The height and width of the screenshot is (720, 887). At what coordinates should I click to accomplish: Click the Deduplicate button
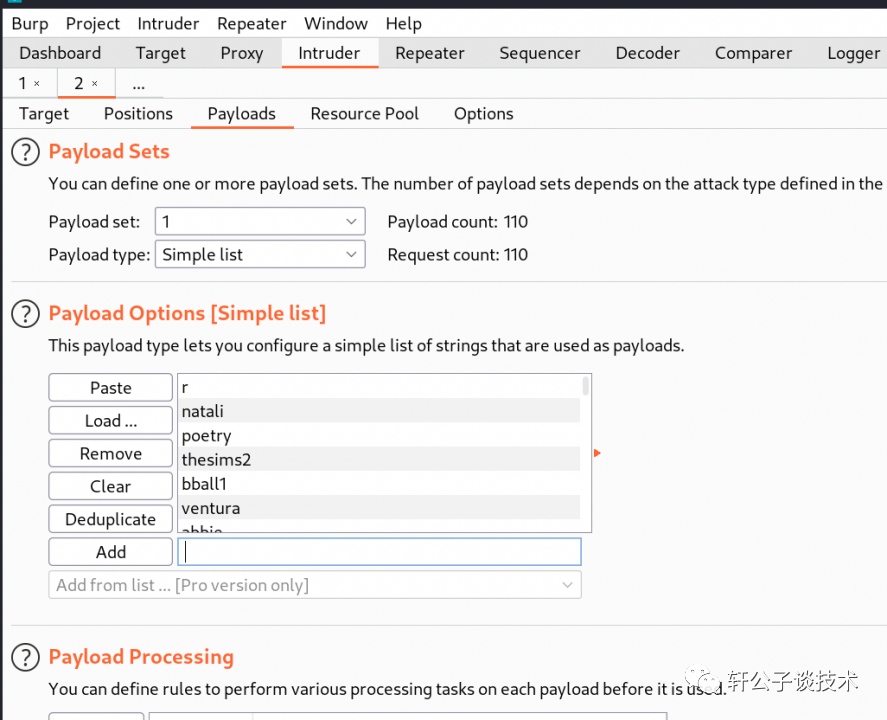coord(110,519)
